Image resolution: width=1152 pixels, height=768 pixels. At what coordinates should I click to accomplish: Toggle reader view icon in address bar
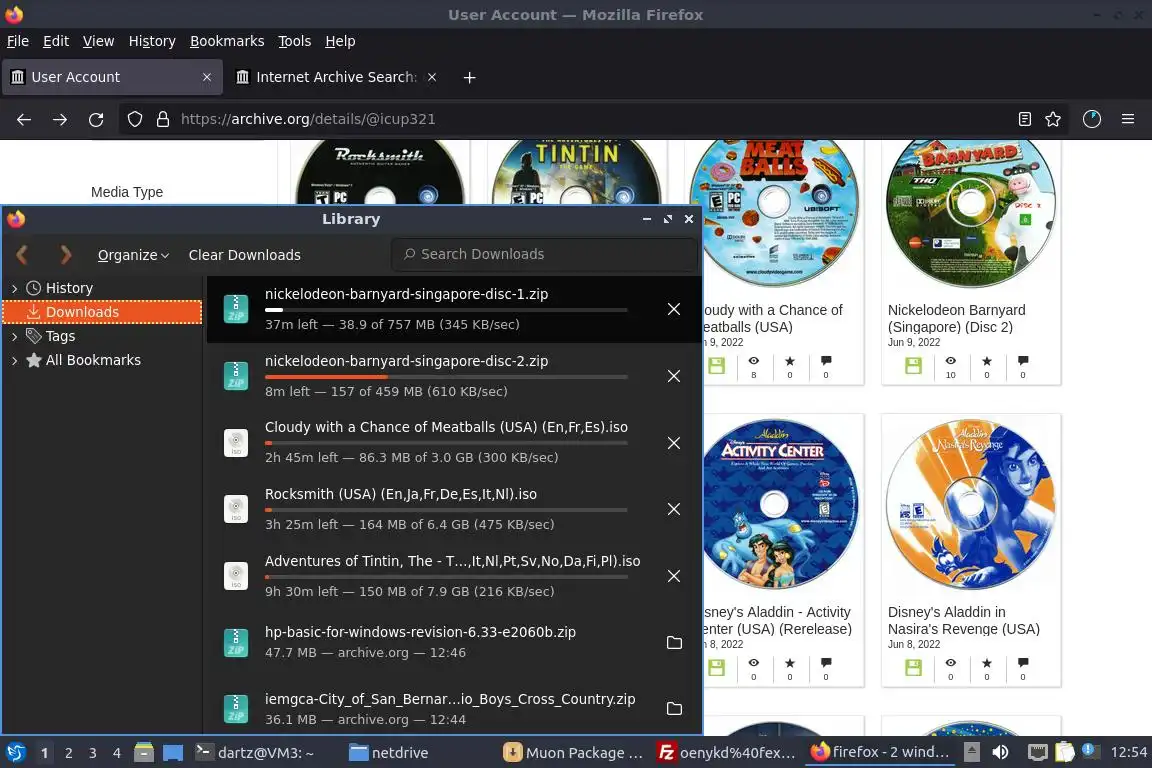click(1024, 119)
